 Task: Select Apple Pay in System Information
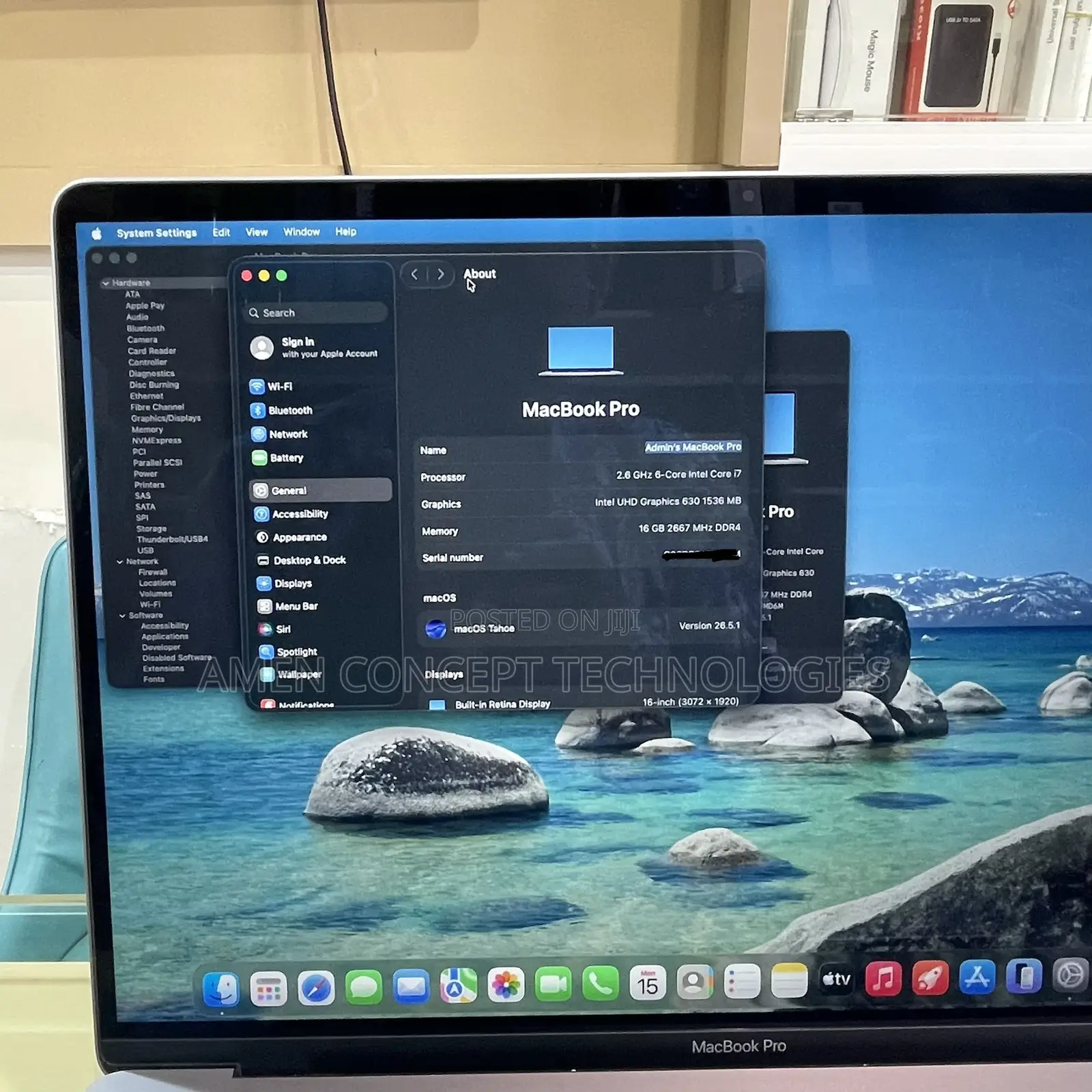click(x=145, y=306)
